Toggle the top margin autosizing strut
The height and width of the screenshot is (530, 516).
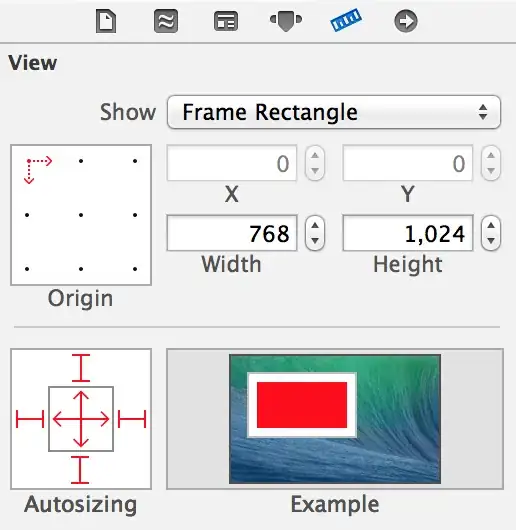pos(81,368)
